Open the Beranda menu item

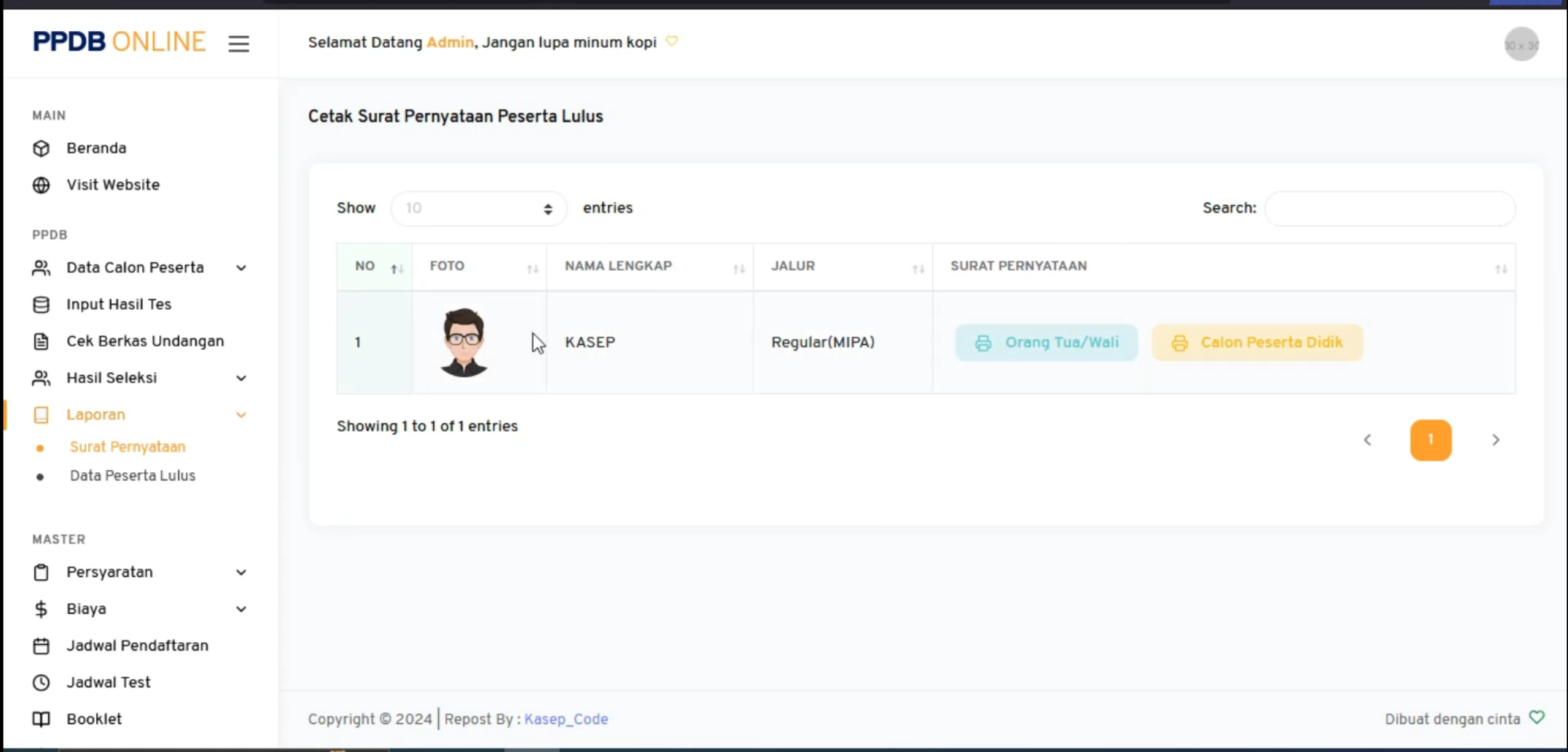point(96,148)
